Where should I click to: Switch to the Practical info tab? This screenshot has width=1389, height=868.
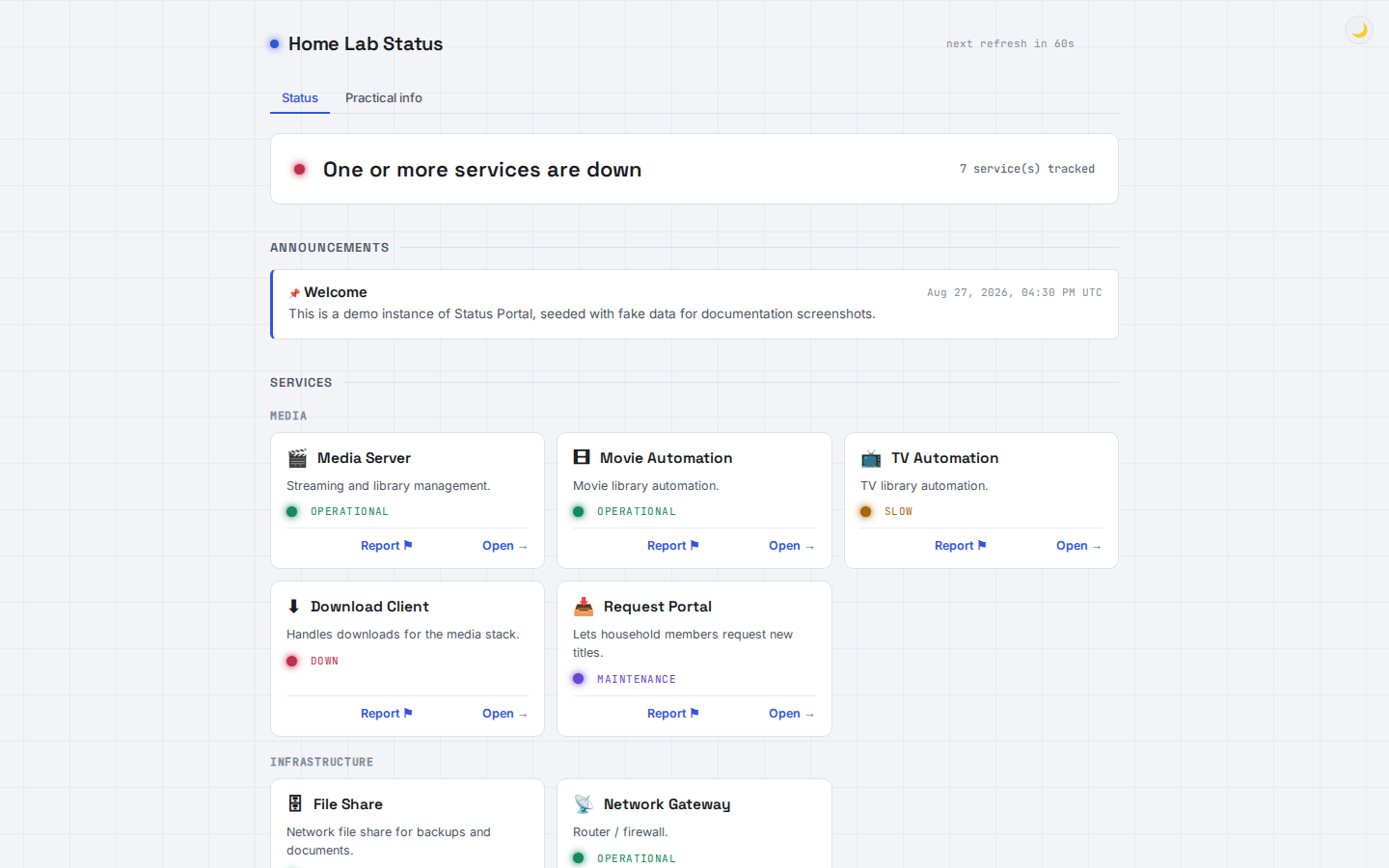click(384, 97)
